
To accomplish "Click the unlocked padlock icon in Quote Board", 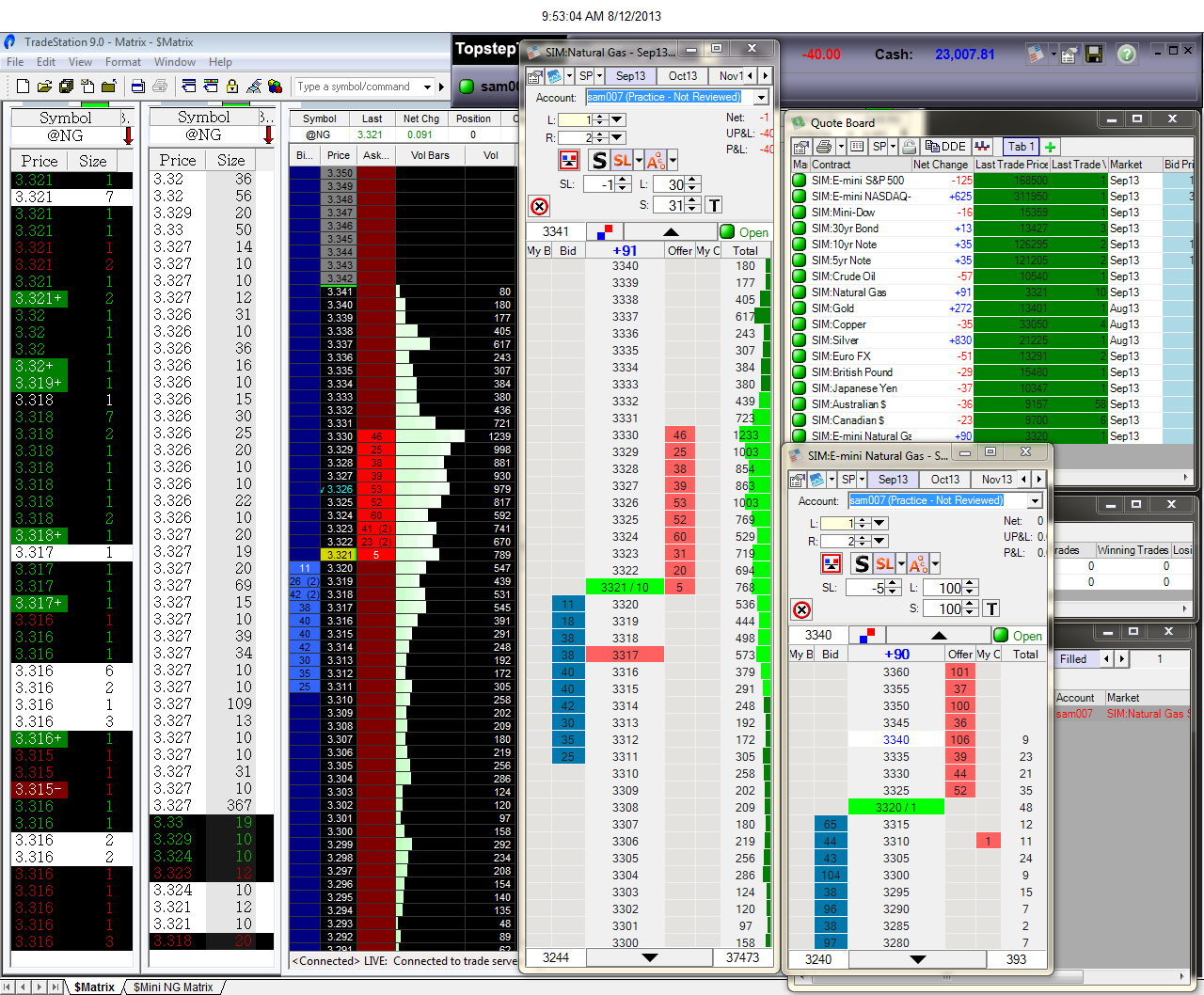I will tap(910, 147).
